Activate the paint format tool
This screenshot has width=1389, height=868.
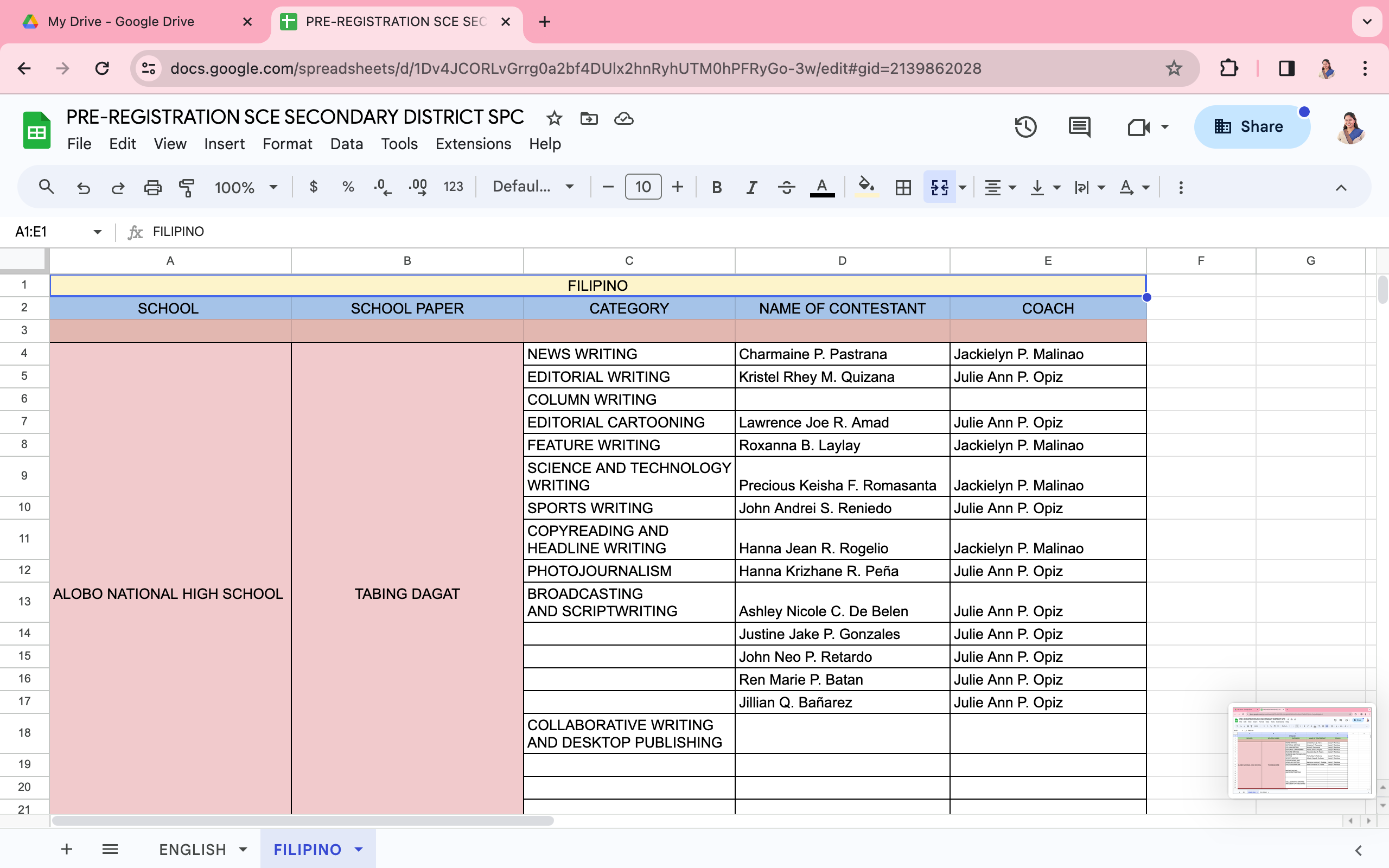point(187,187)
